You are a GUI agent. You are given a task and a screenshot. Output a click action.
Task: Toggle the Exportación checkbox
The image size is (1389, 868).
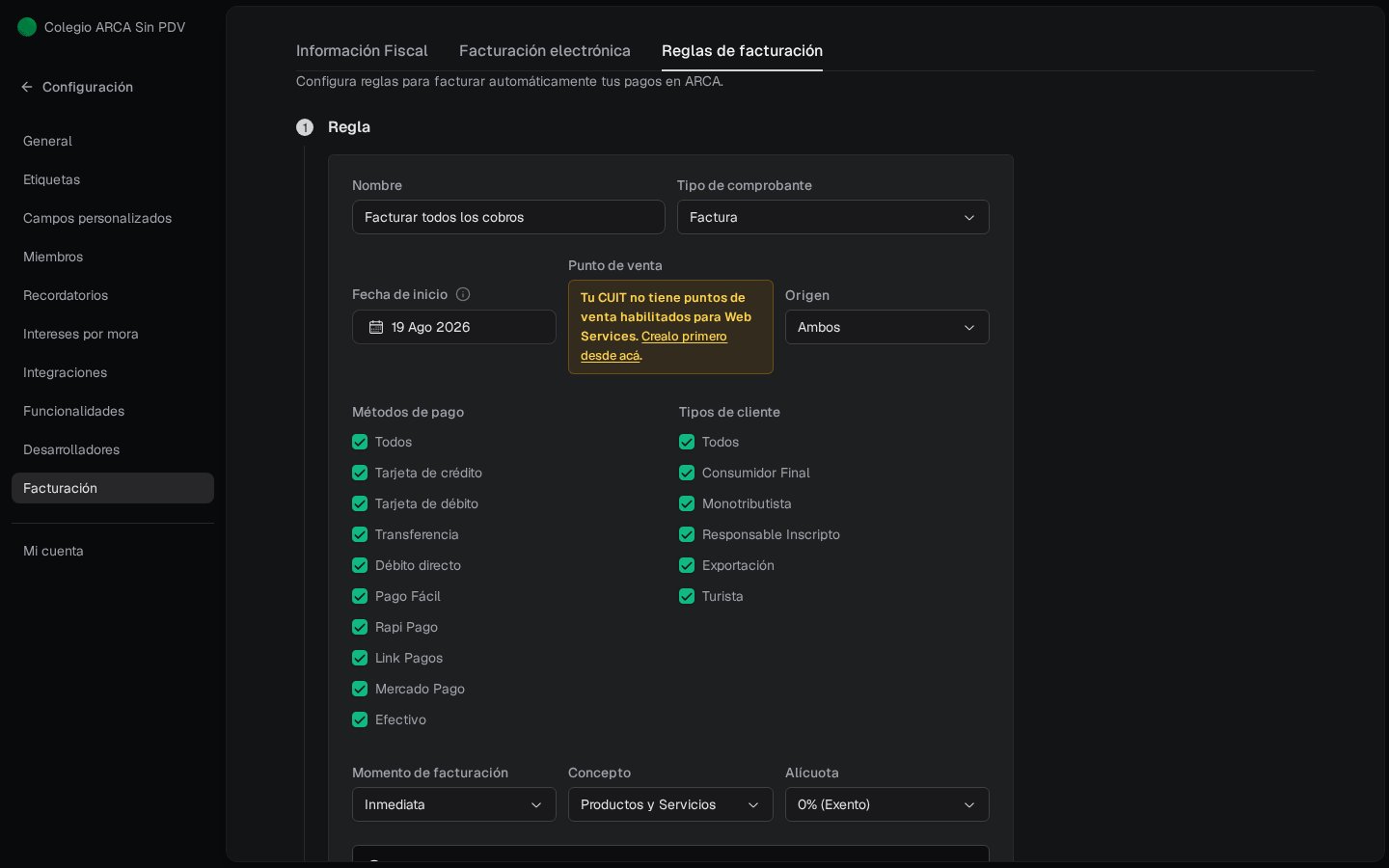tap(687, 565)
